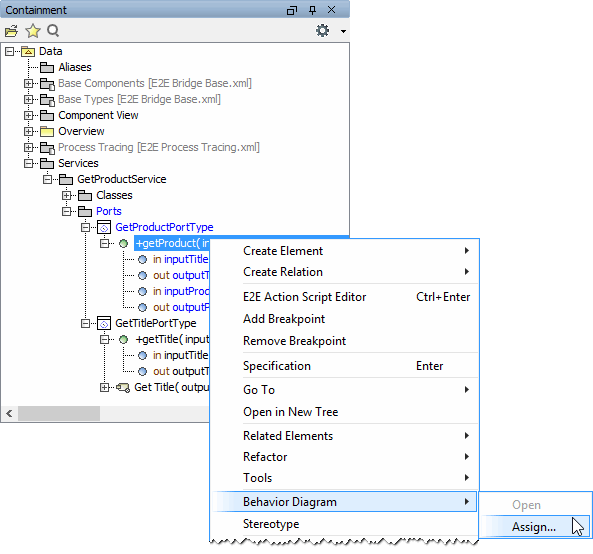593x554 pixels.
Task: Click the open folder icon in toolbar
Action: (x=11, y=31)
